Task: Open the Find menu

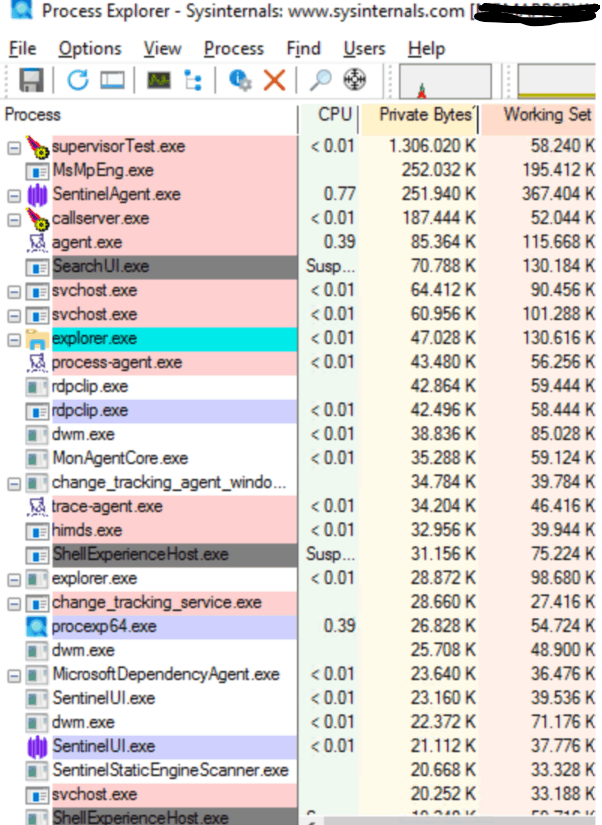Action: (304, 49)
